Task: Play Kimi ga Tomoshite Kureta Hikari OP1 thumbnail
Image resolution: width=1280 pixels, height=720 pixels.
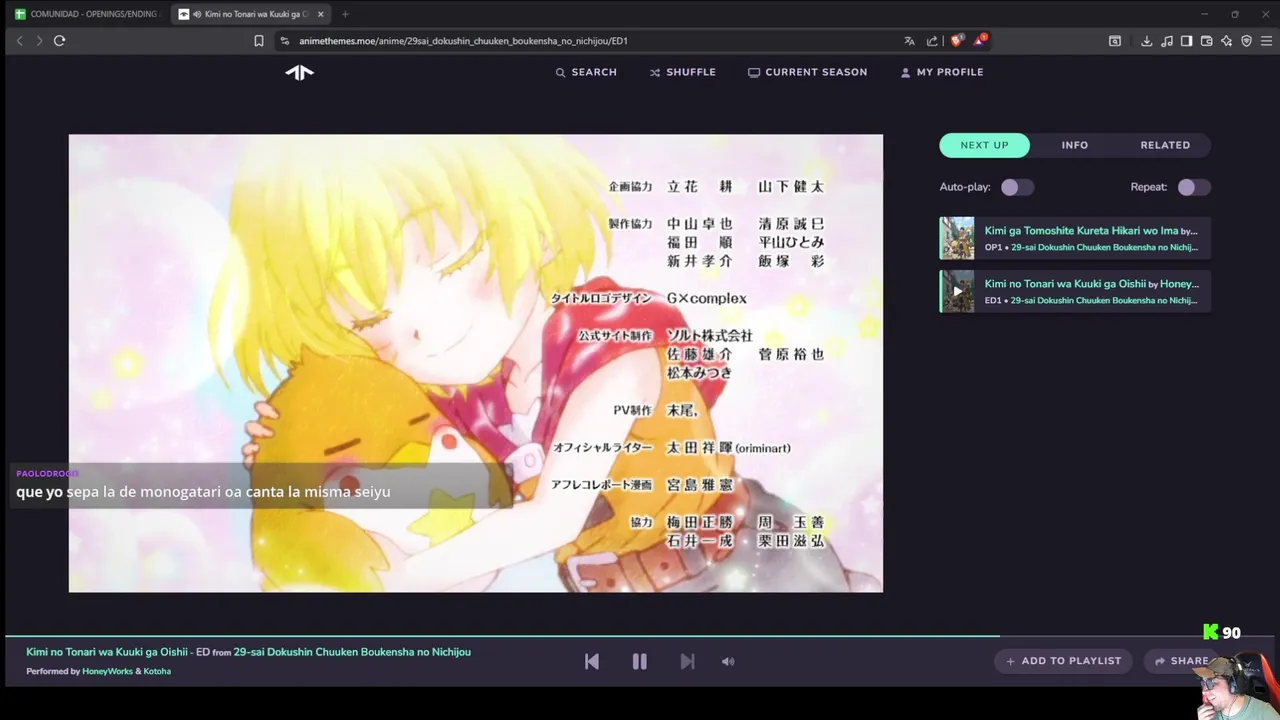Action: tap(957, 238)
